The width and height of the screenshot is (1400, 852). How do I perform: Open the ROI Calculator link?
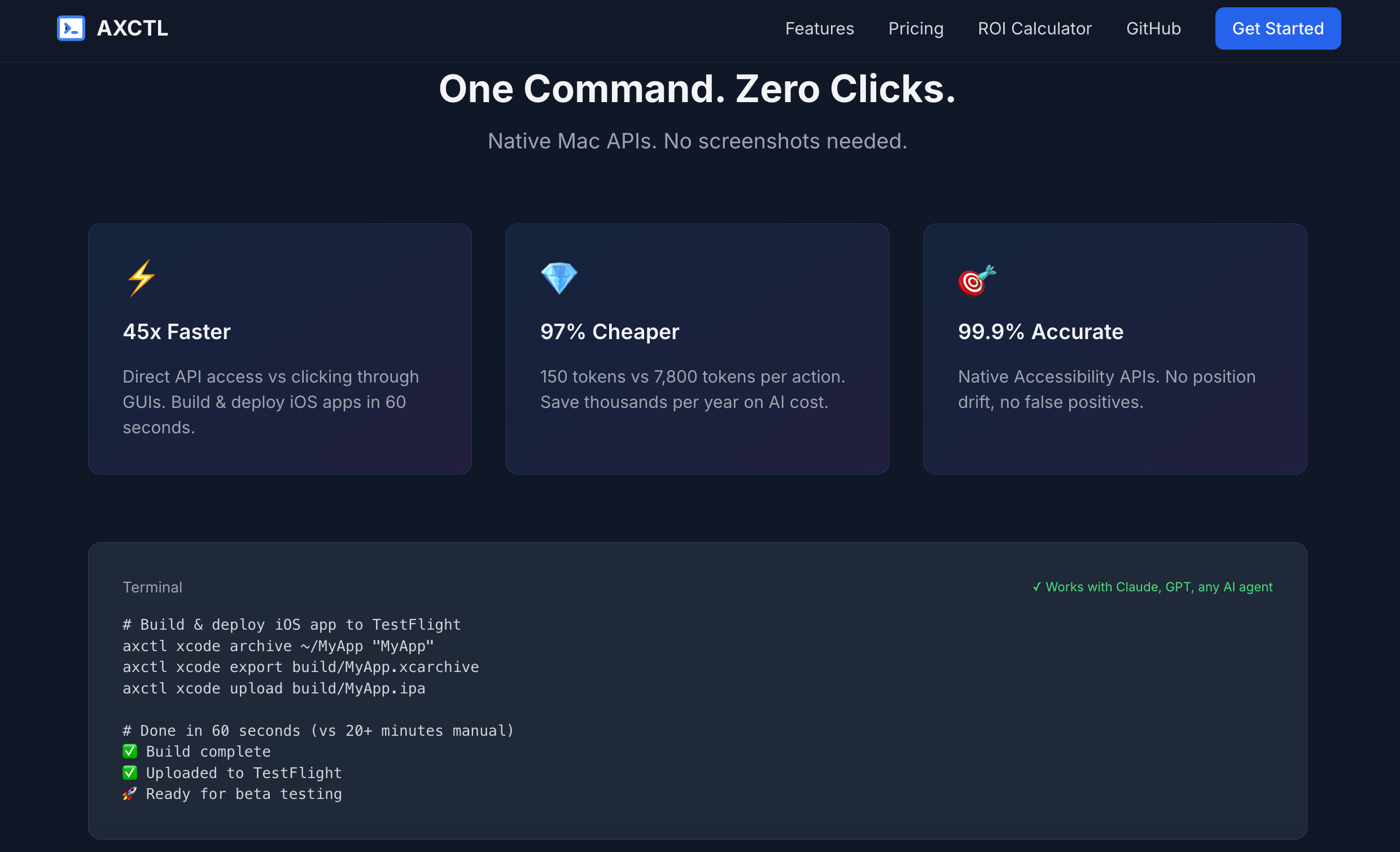point(1035,28)
